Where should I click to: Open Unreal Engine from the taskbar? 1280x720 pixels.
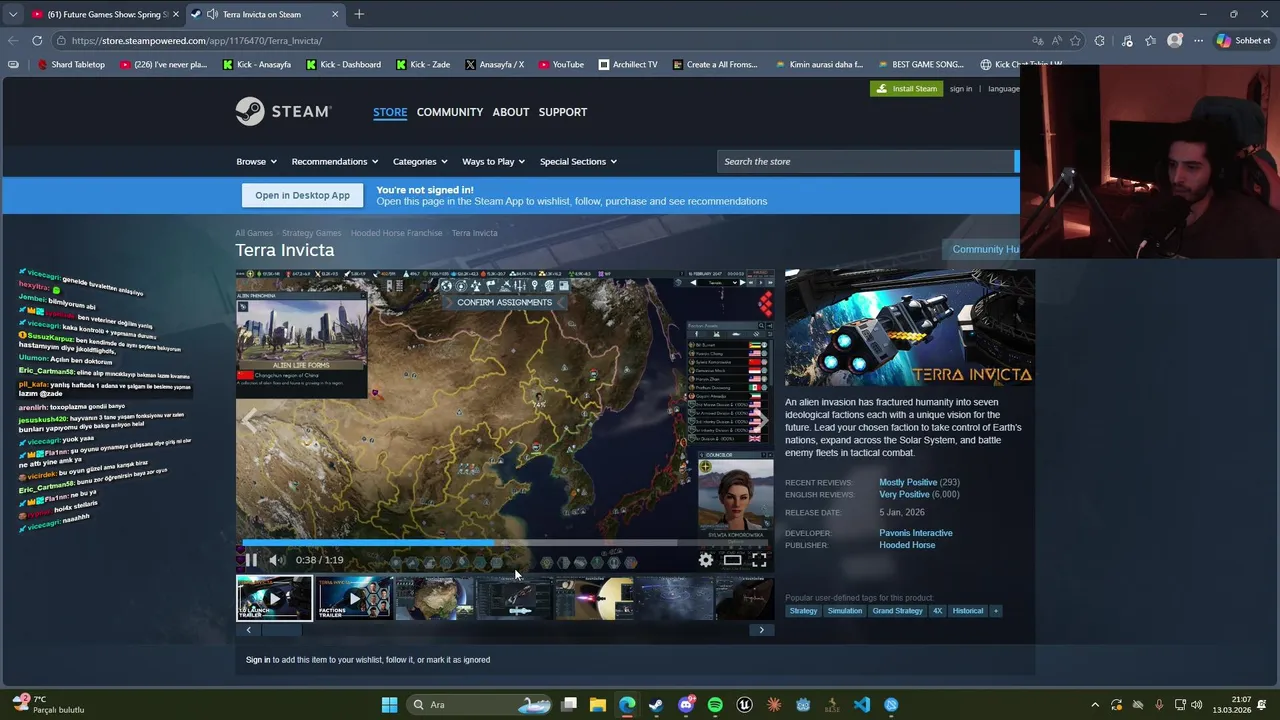744,705
